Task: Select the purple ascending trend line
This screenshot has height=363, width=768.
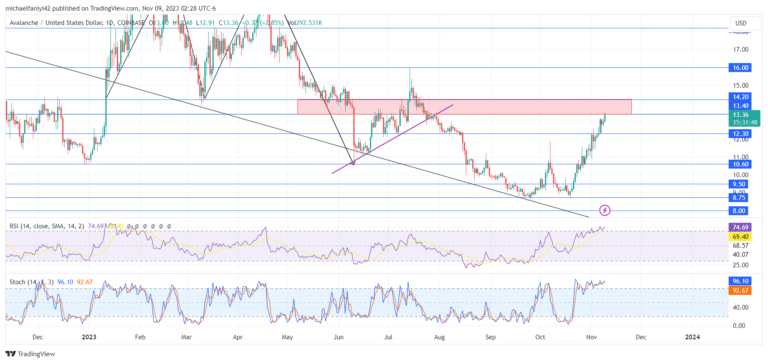Action: click(x=392, y=139)
